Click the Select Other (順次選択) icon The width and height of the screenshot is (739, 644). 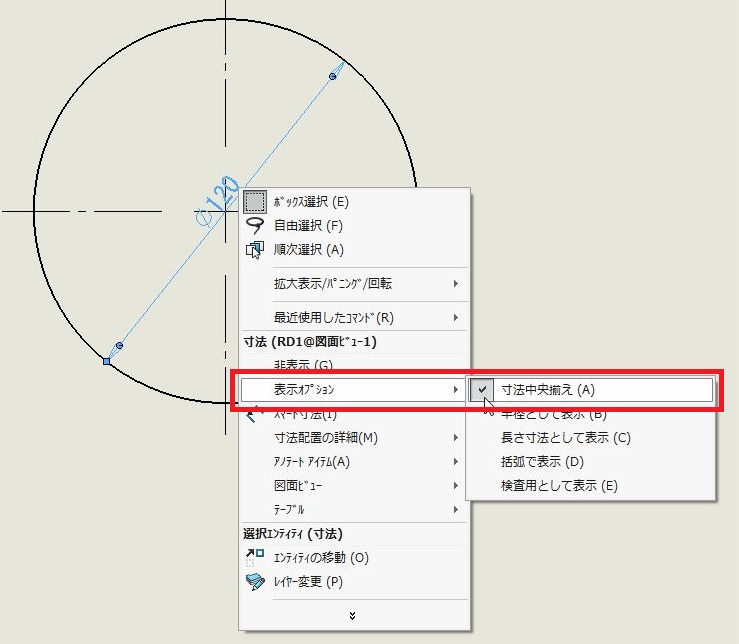pyautogui.click(x=255, y=250)
